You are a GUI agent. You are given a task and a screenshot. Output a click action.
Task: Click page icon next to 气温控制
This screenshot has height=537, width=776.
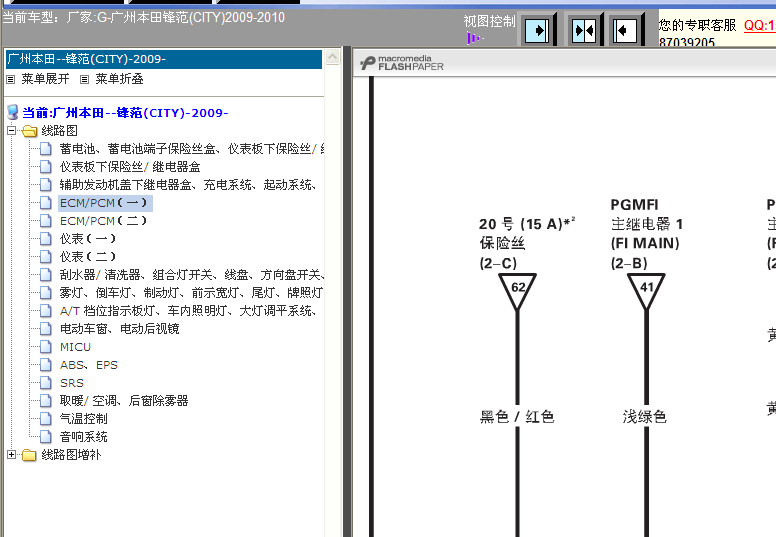coord(46,419)
